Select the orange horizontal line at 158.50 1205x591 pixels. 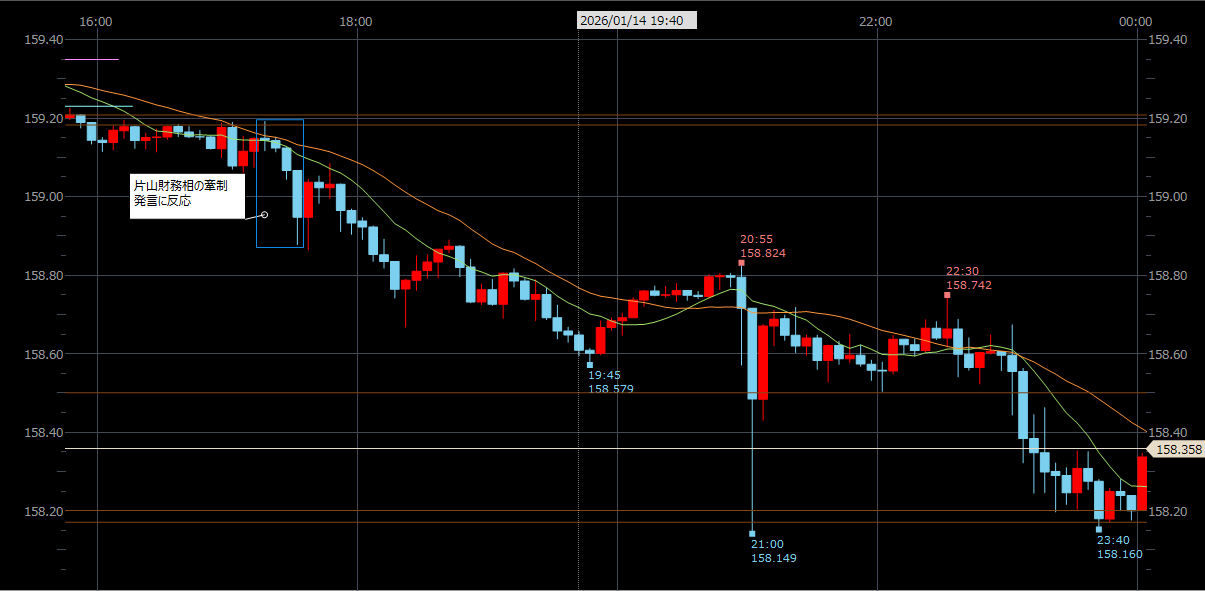click(x=400, y=393)
